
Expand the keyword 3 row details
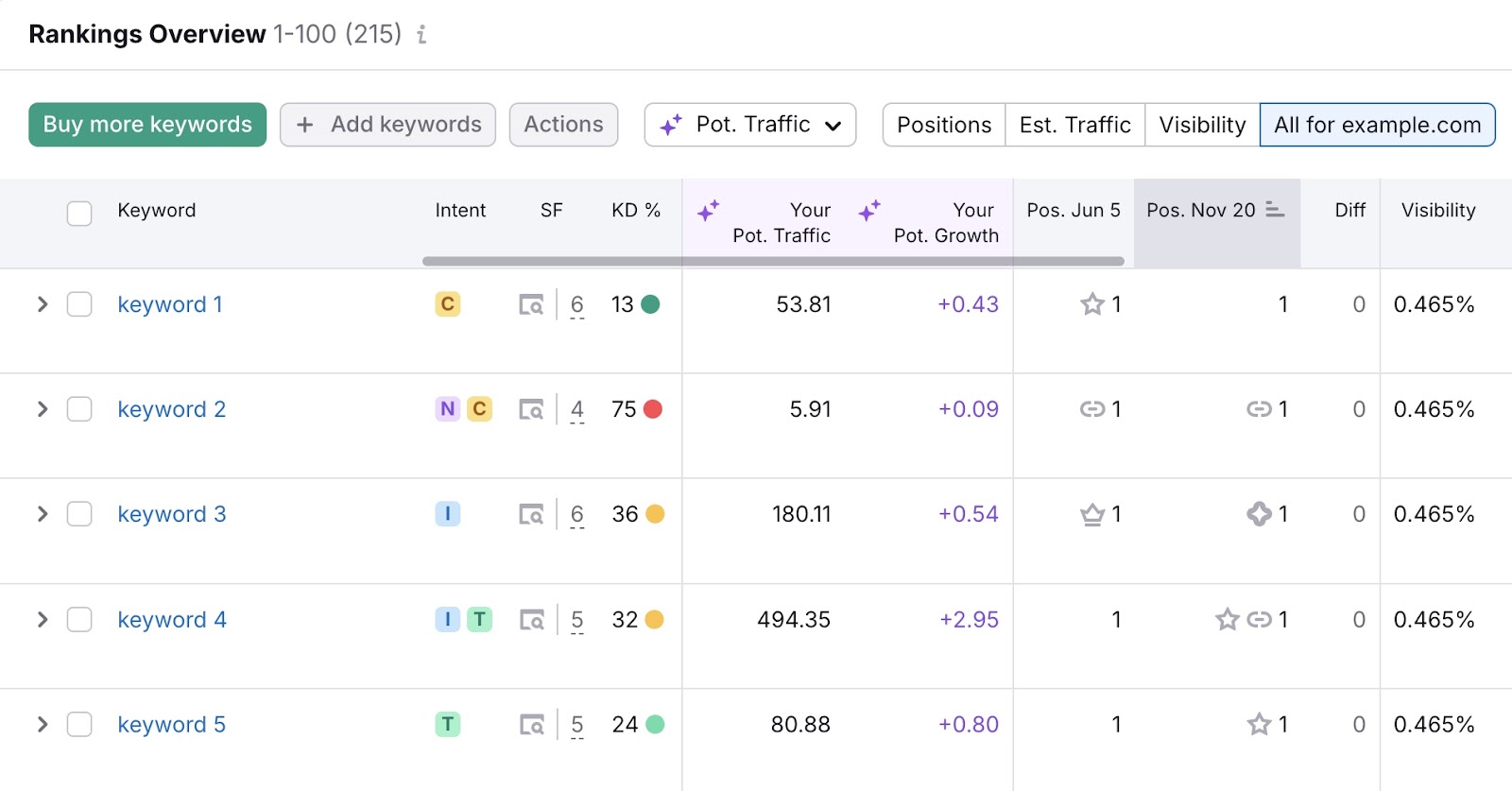coord(43,514)
